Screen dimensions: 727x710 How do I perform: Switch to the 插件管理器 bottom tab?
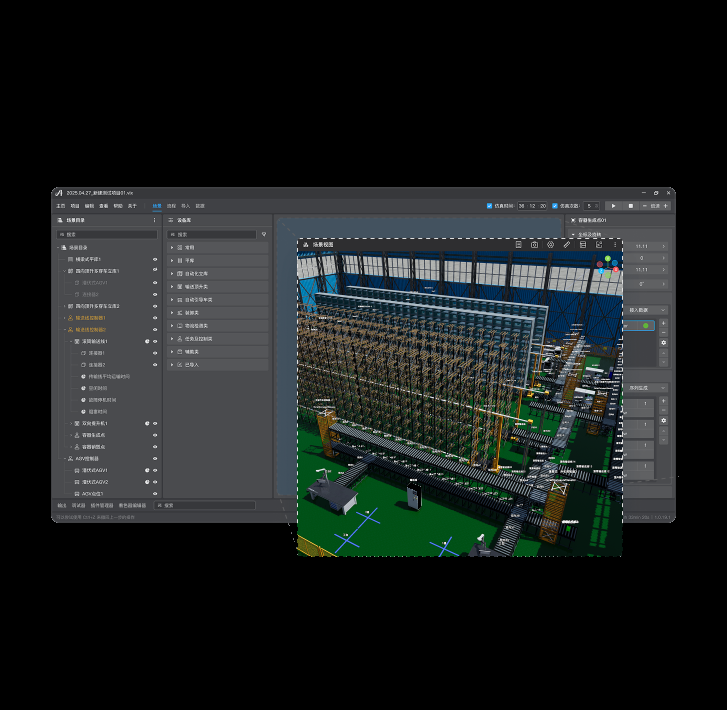pos(102,505)
